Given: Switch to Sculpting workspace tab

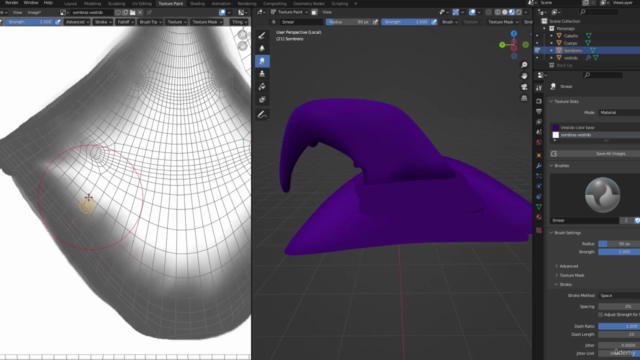Looking at the screenshot, I should (116, 3).
